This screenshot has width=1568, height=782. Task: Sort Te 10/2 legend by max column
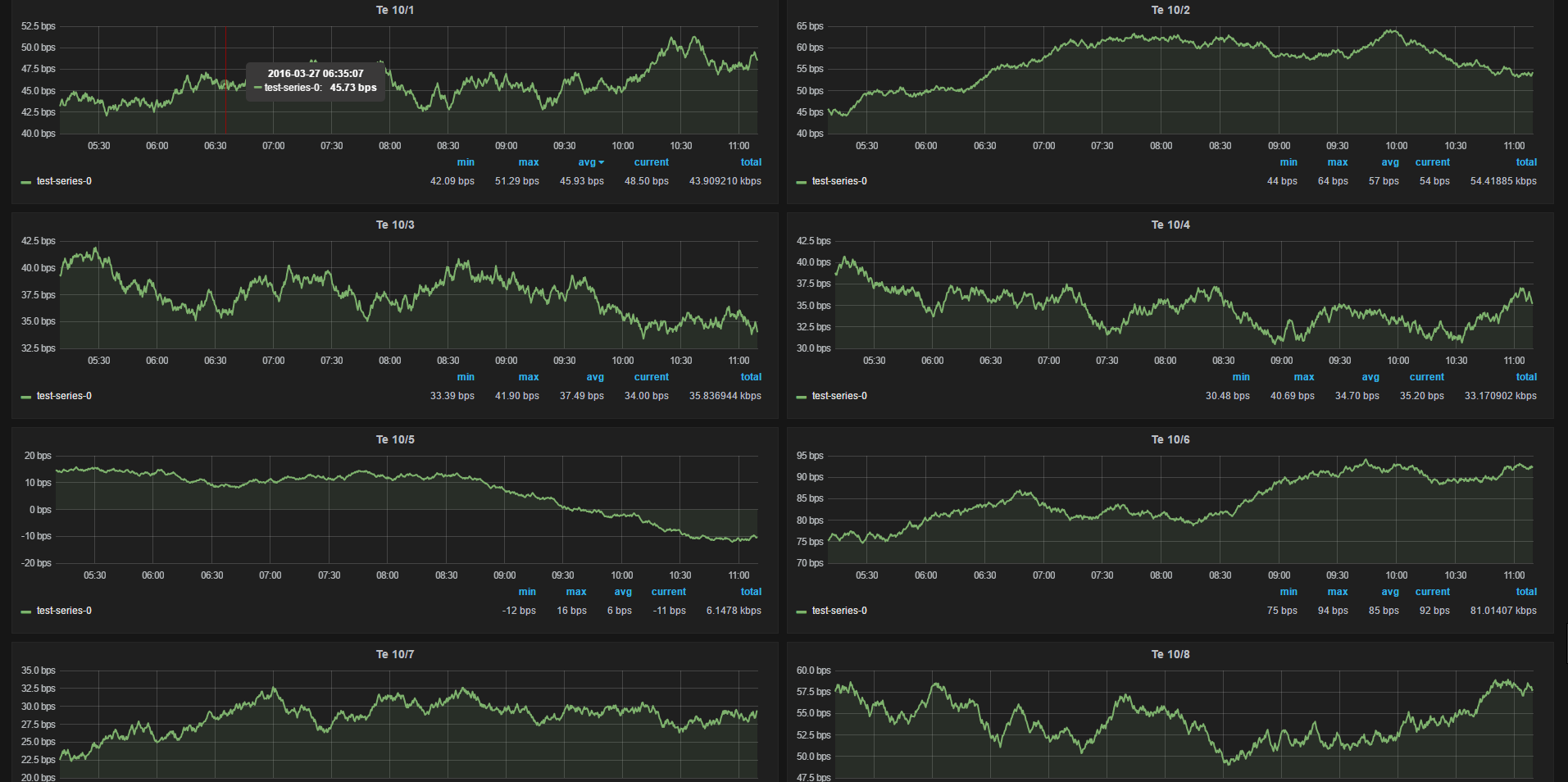(1338, 162)
